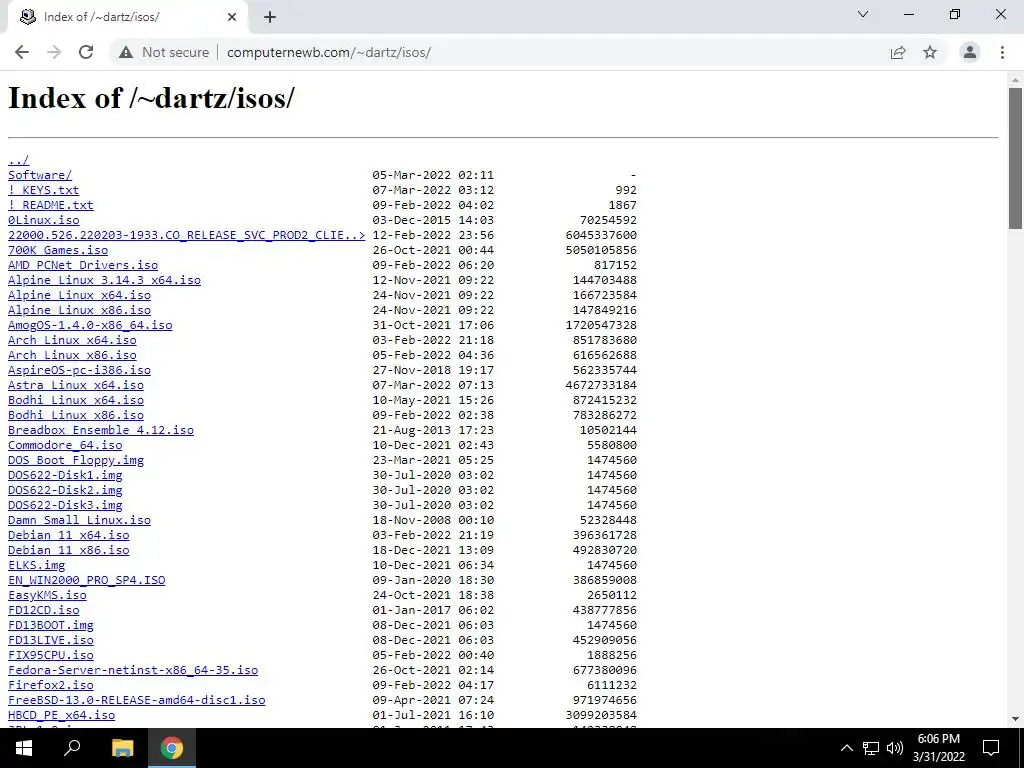Image resolution: width=1024 pixels, height=768 pixels.
Task: Click the scrollbar down arrow
Action: pos(1015,719)
